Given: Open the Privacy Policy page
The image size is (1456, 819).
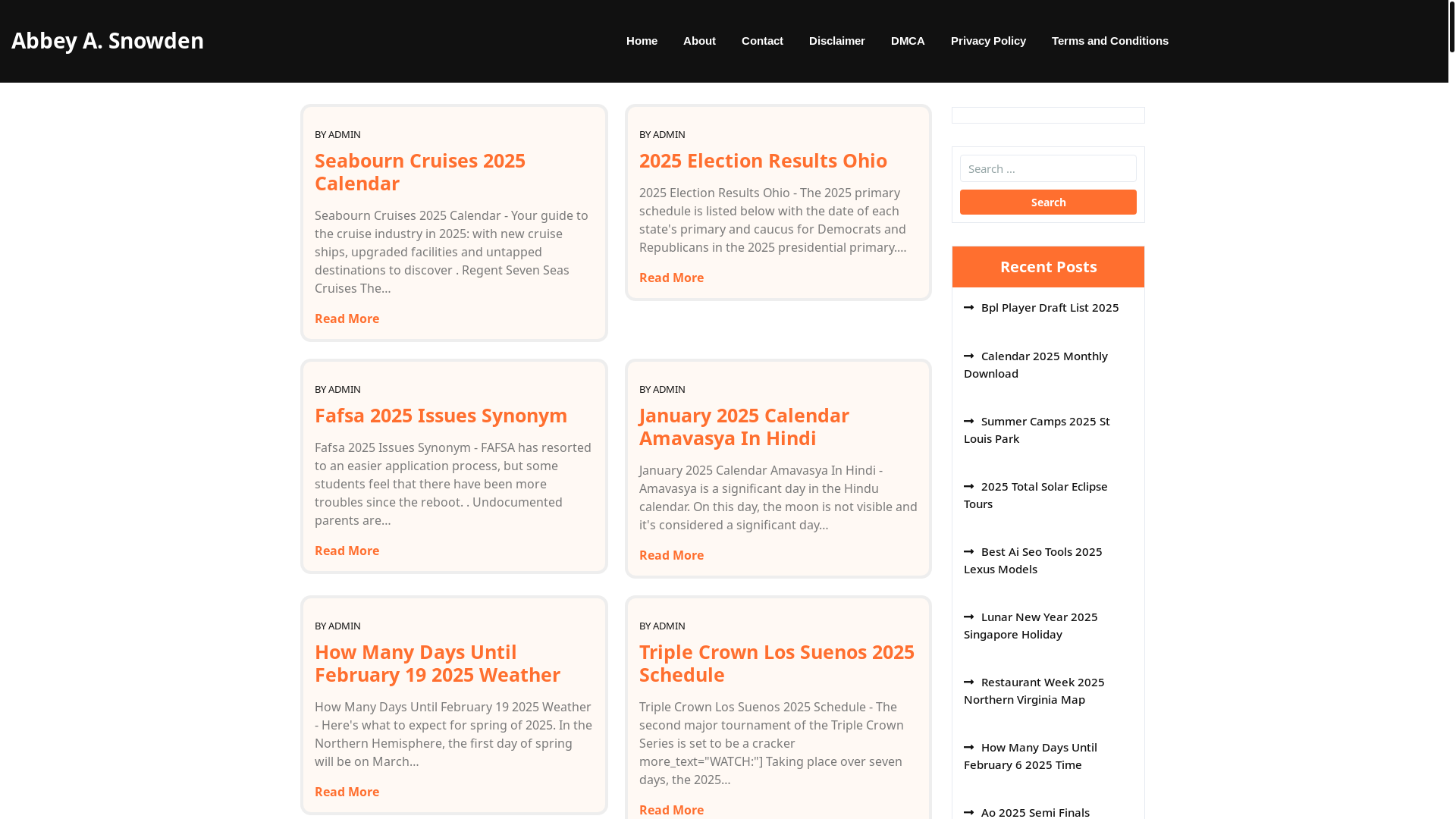Looking at the screenshot, I should click(988, 41).
